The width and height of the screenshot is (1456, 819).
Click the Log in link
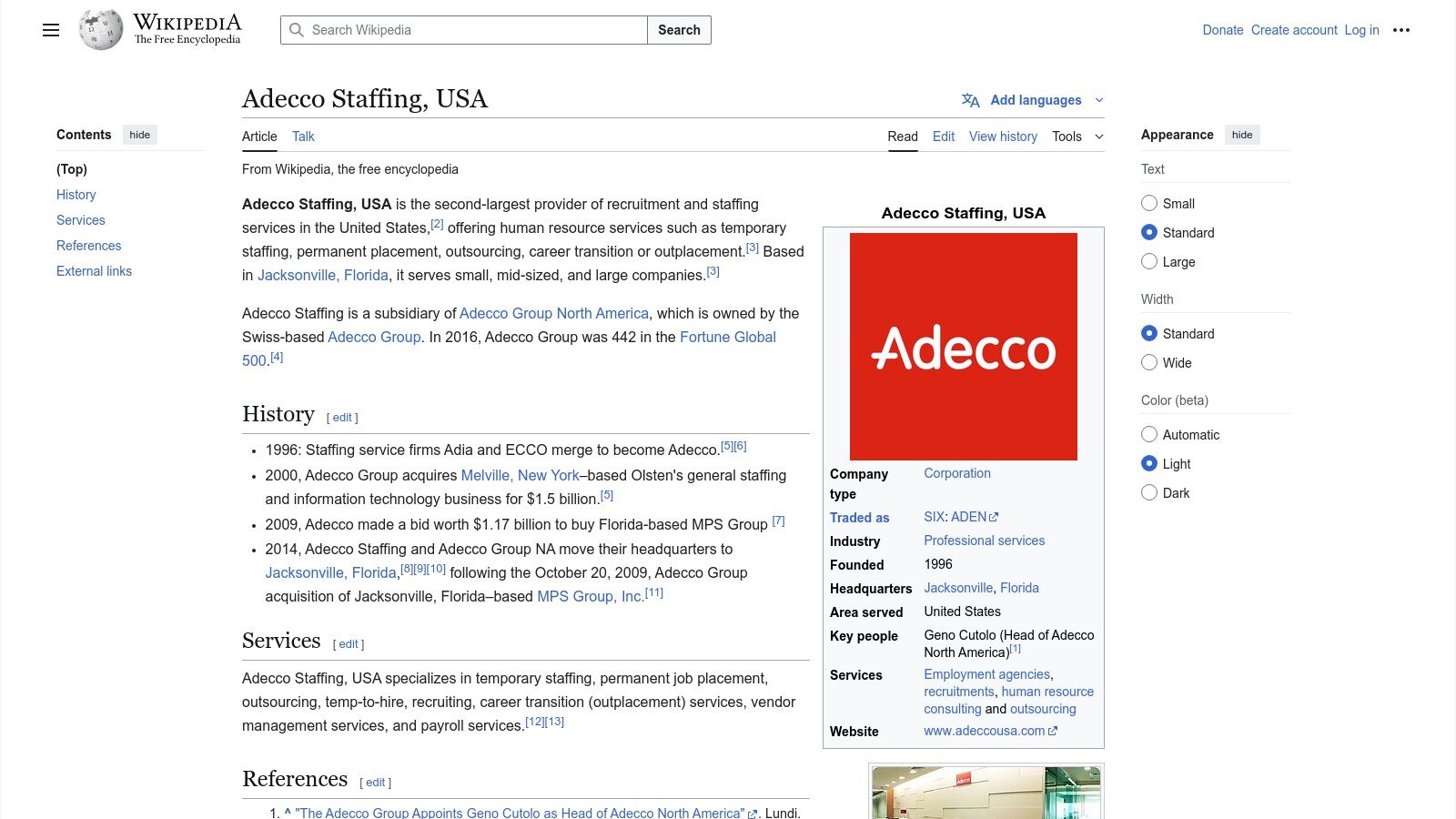(x=1361, y=30)
